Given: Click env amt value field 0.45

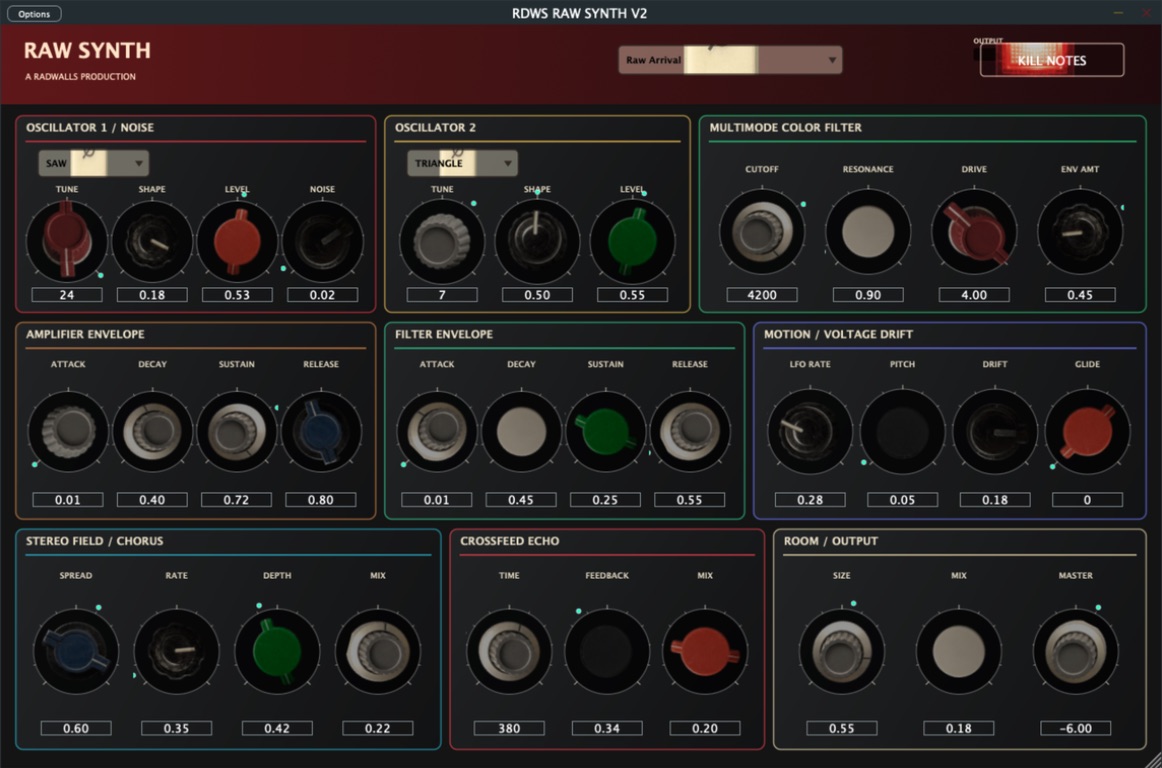Looking at the screenshot, I should [1080, 295].
